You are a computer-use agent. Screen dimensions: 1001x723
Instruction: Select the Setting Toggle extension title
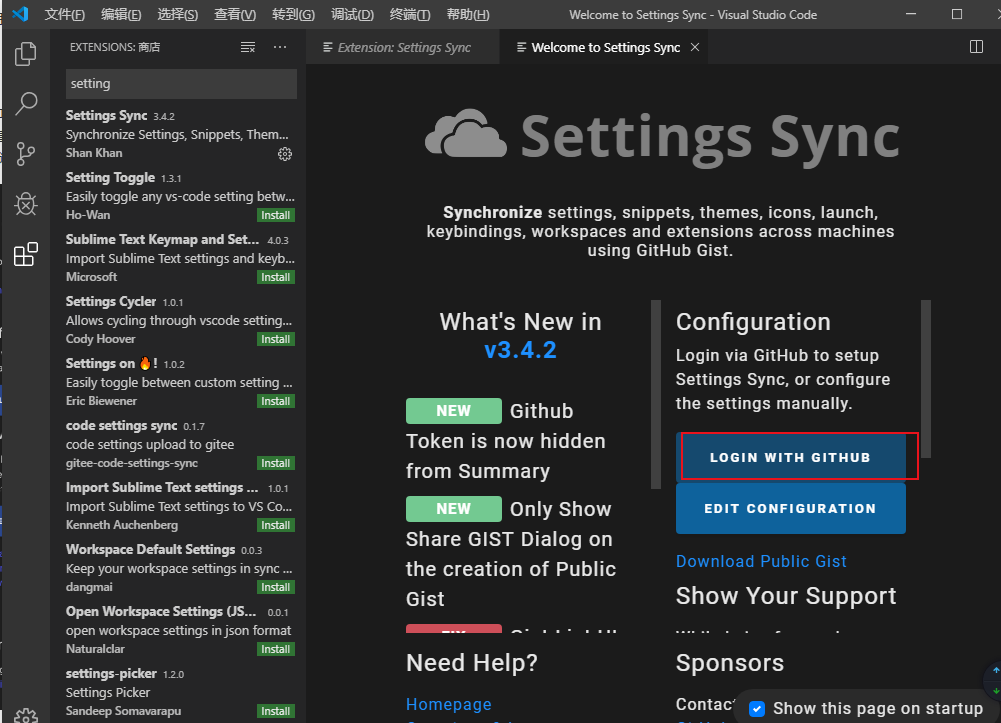tap(110, 177)
